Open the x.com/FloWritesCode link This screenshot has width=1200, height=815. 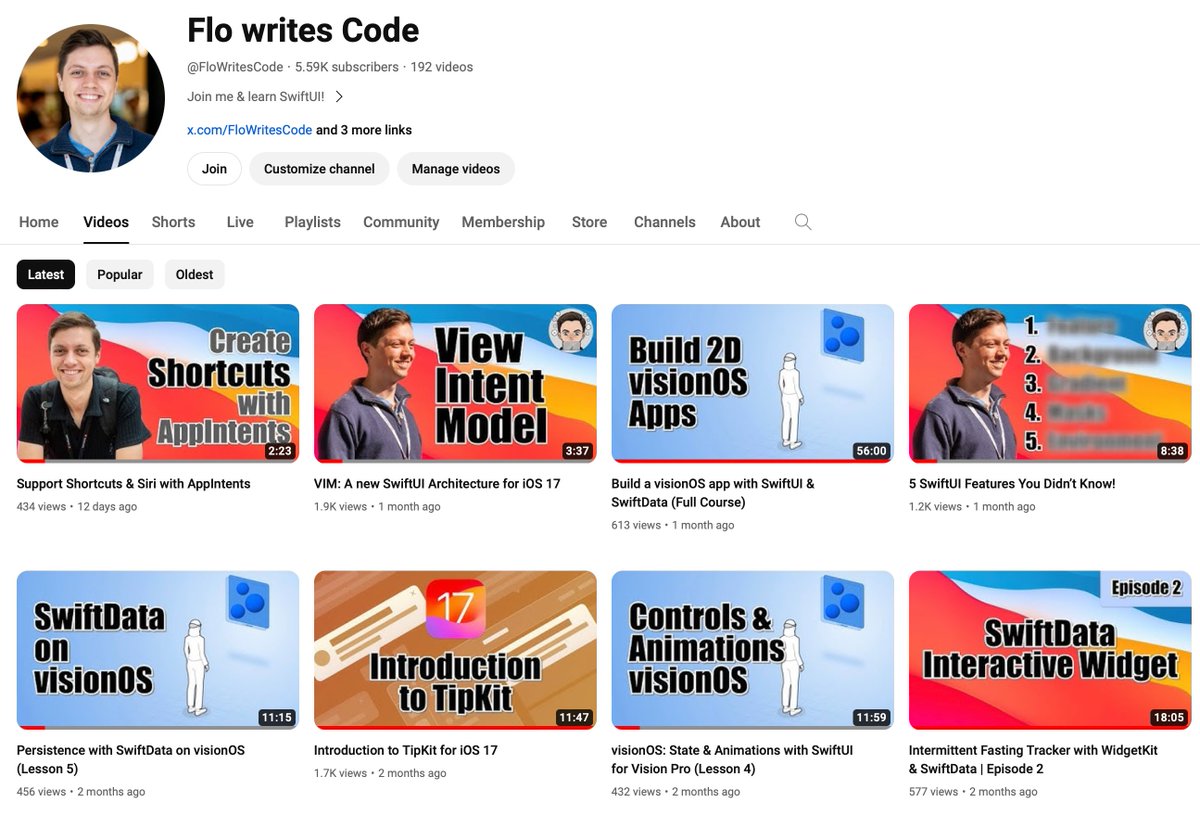250,130
